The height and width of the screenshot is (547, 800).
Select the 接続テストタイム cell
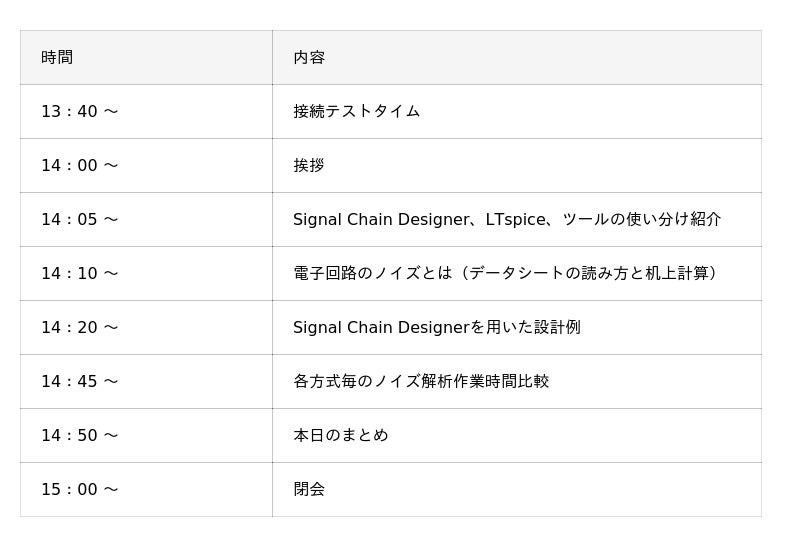[517, 111]
